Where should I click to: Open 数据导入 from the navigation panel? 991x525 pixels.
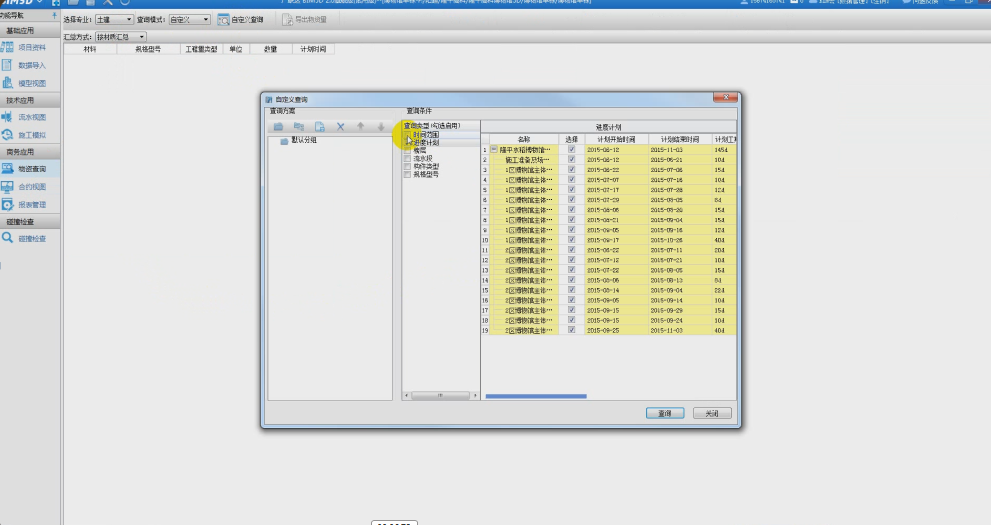[x=31, y=65]
